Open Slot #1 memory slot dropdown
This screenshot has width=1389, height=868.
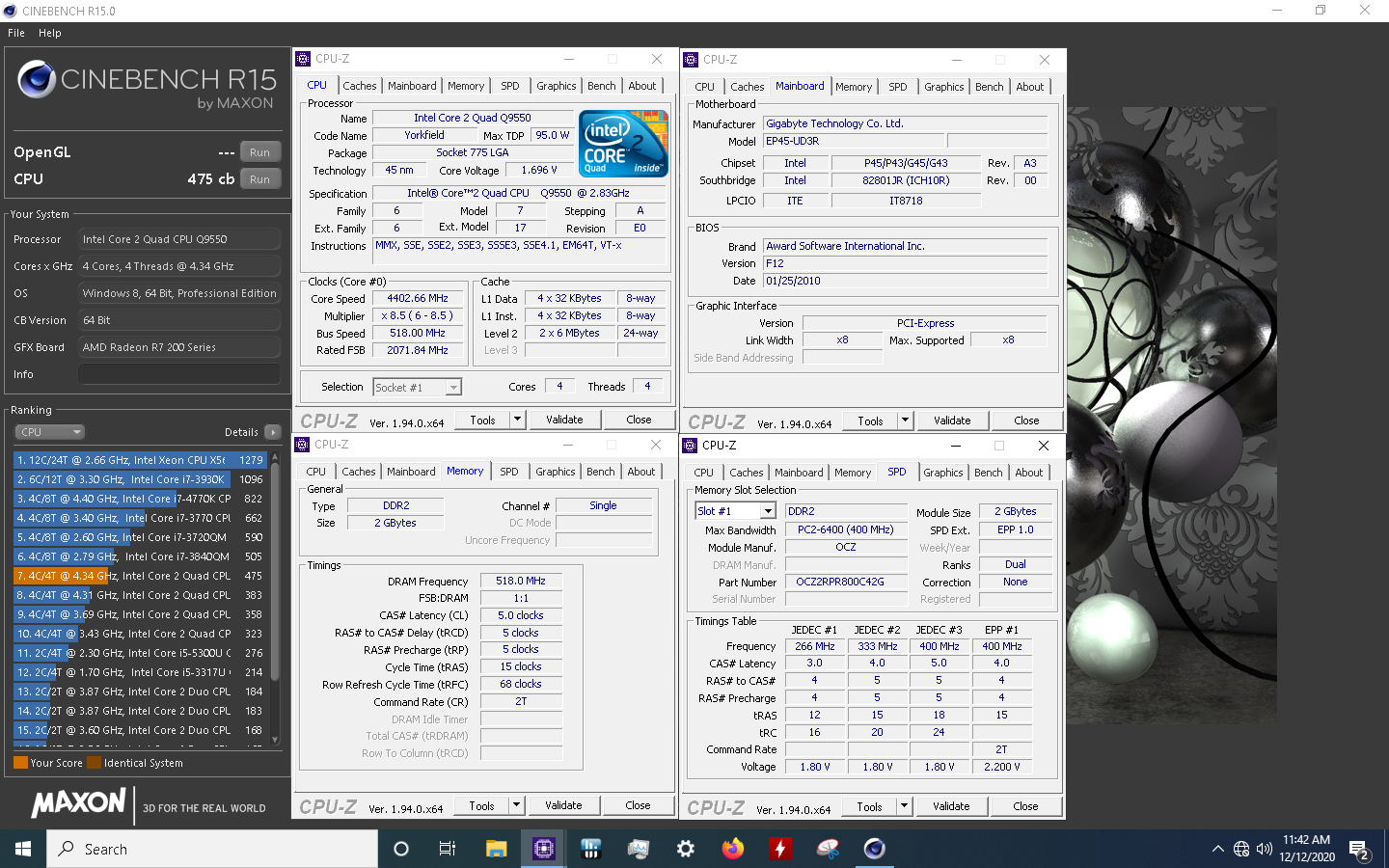click(x=735, y=511)
